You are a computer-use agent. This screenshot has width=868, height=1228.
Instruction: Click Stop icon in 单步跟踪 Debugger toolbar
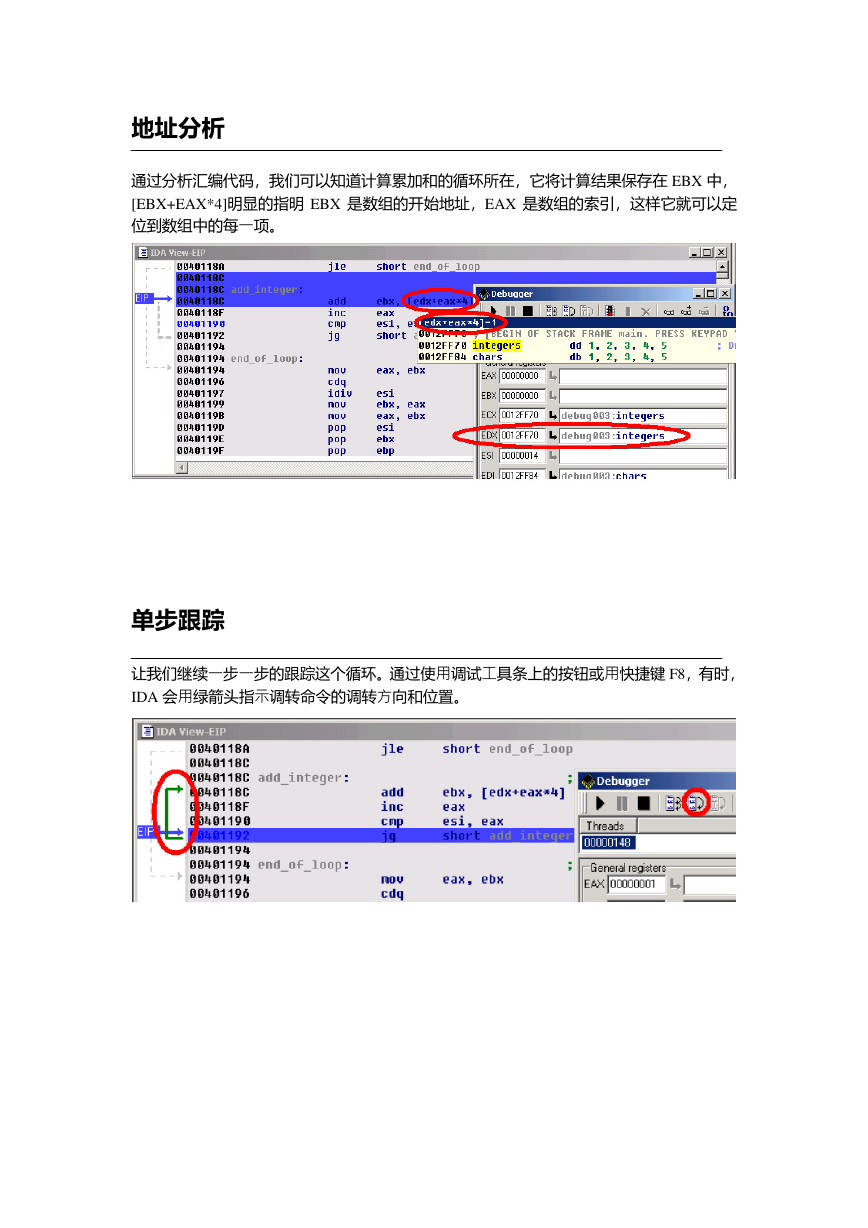[643, 803]
